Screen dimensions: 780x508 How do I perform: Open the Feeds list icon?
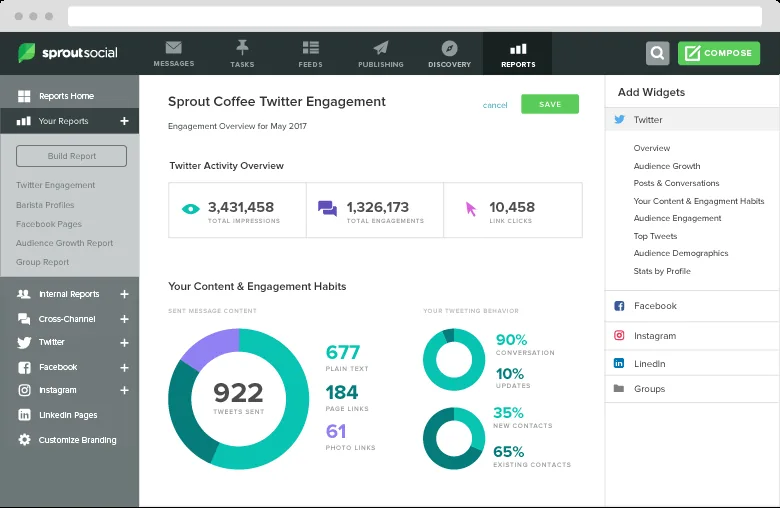coord(310,48)
